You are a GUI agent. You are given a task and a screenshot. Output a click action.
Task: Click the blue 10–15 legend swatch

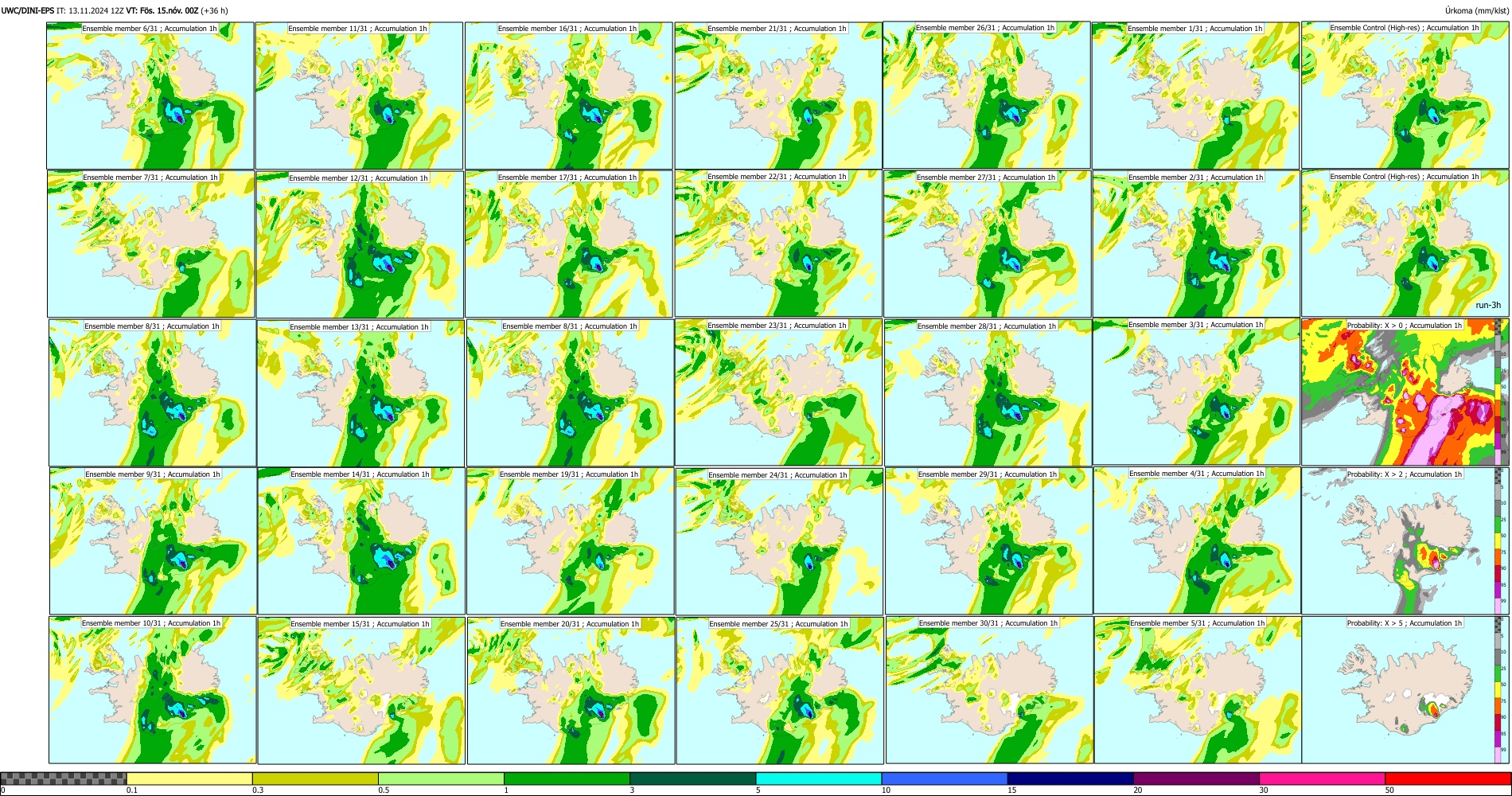coord(945,778)
